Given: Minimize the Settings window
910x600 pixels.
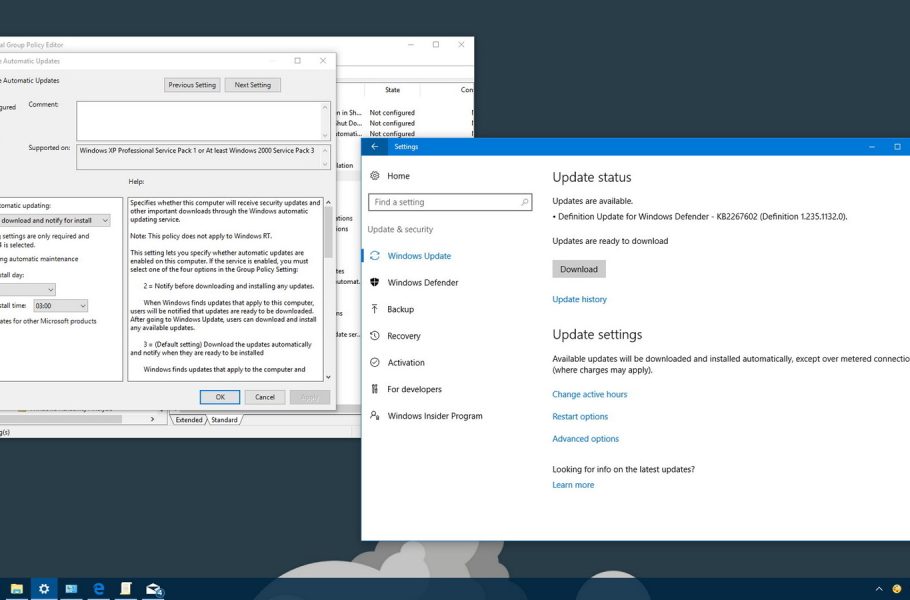Looking at the screenshot, I should pyautogui.click(x=872, y=147).
